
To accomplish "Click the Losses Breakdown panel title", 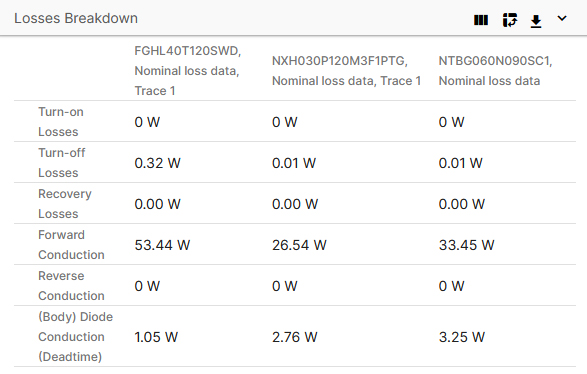I will pos(76,18).
